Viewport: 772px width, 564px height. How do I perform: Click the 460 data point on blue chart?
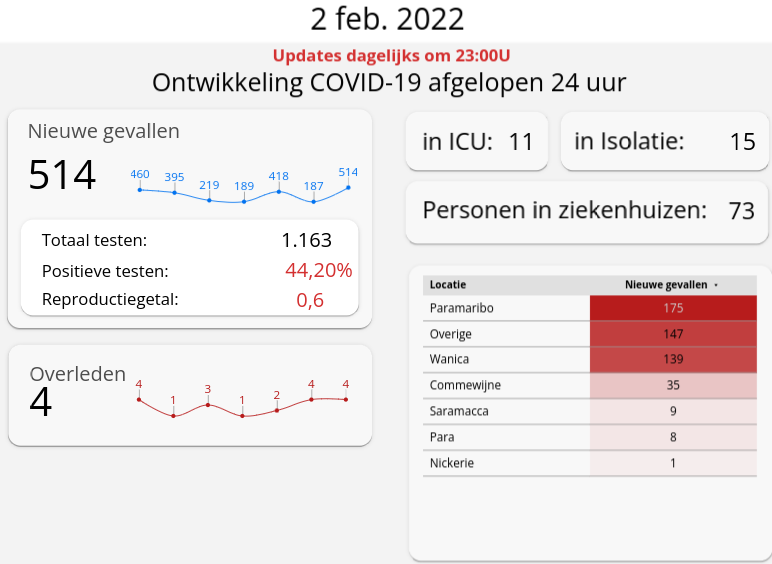(140, 189)
